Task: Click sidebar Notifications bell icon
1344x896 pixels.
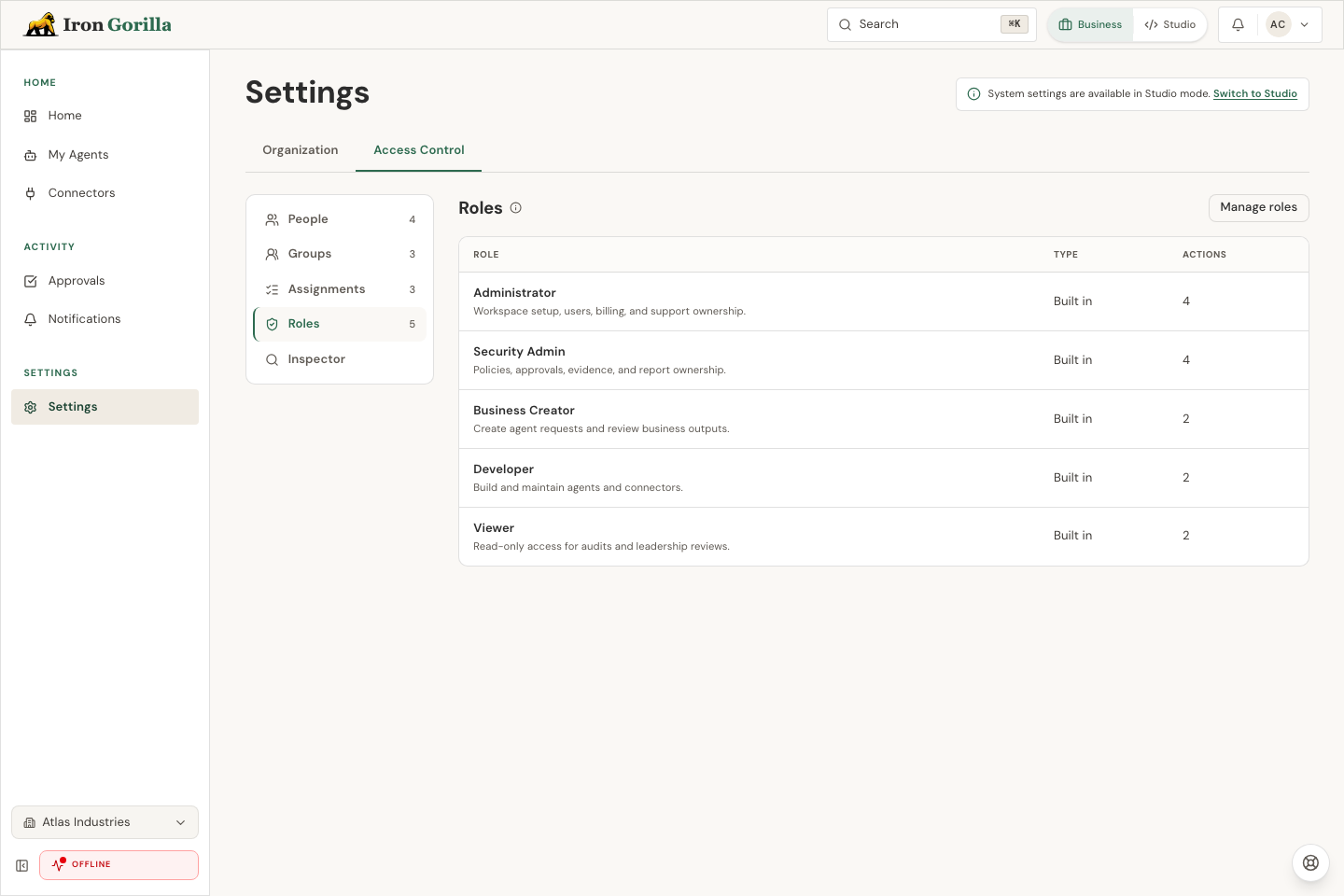Action: (30, 319)
